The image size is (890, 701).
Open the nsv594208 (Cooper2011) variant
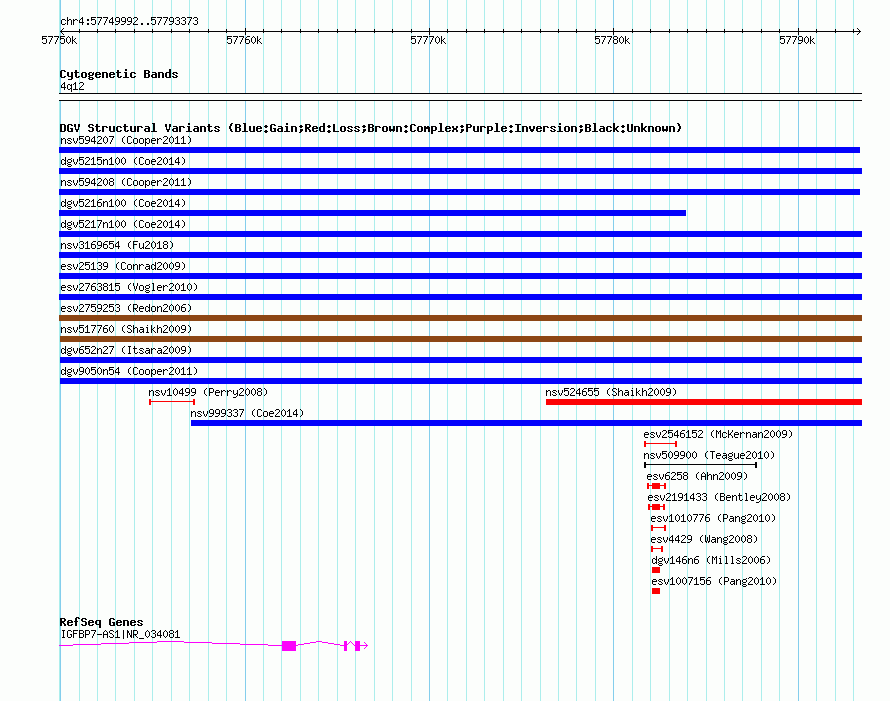(126, 182)
